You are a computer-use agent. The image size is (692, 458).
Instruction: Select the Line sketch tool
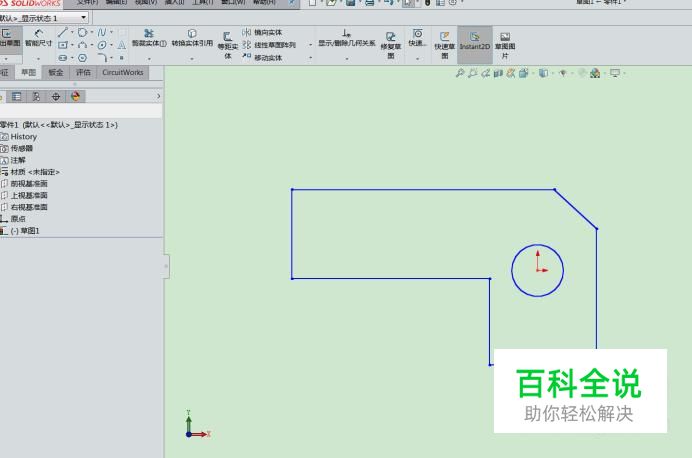click(63, 32)
